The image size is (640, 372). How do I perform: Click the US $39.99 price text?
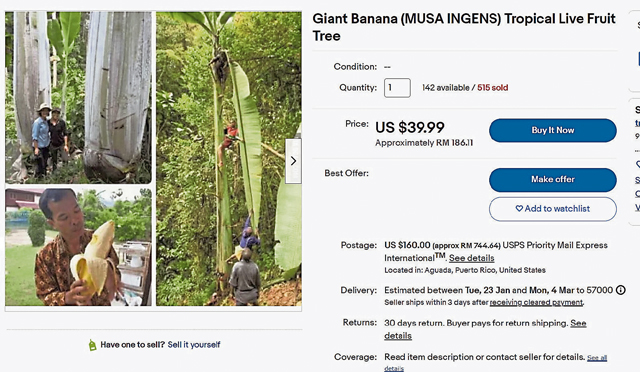point(410,127)
